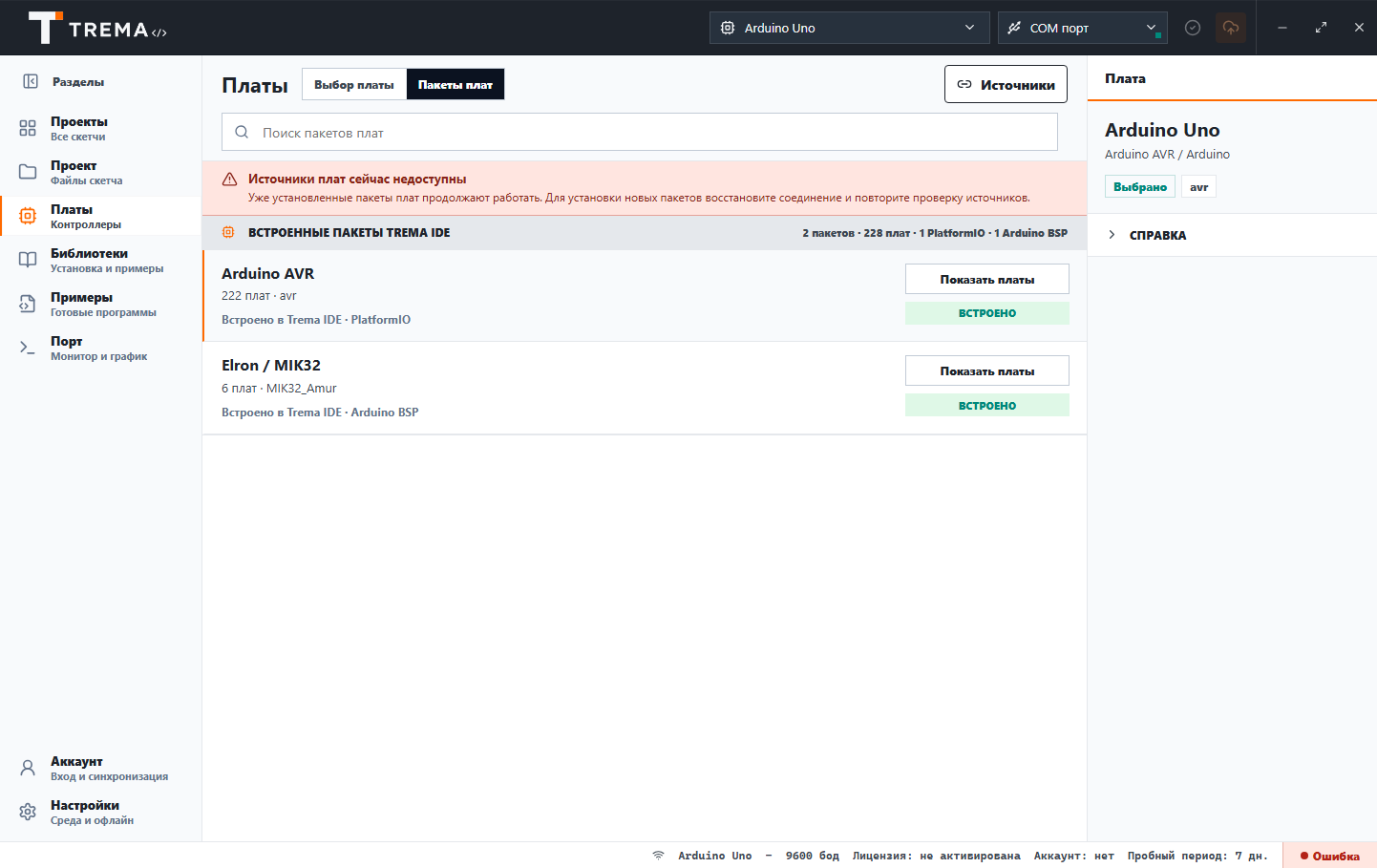Click chip icon beside Встроенные пакеты header
This screenshot has height=868, width=1377.
[x=228, y=232]
